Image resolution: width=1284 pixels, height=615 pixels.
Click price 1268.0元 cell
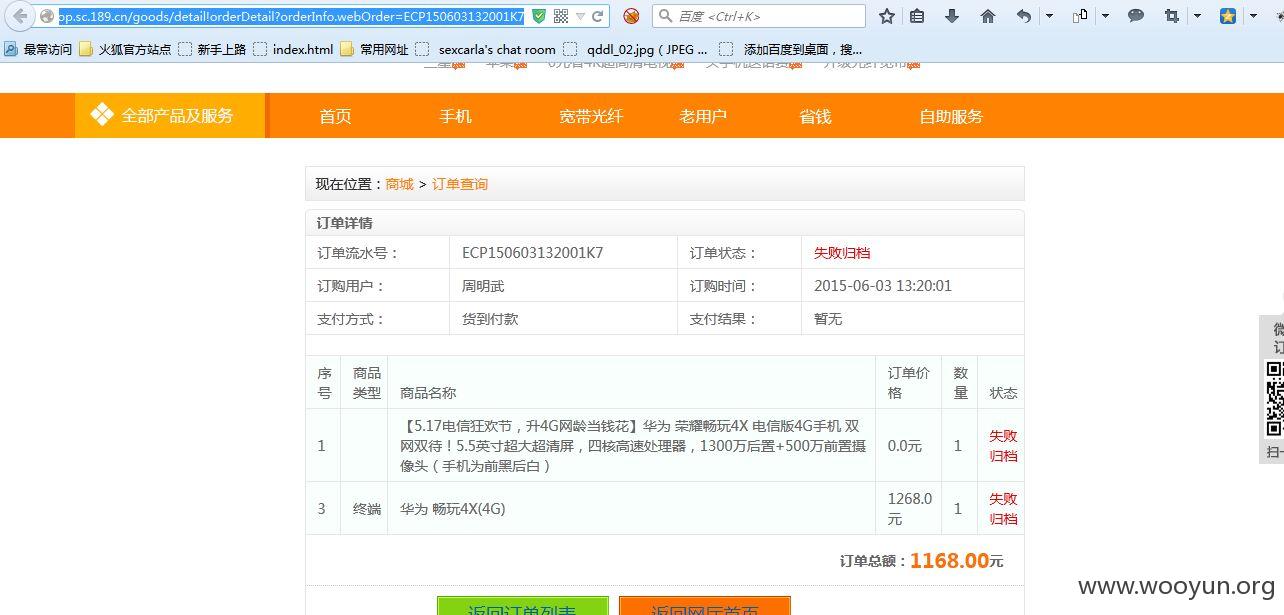[910, 508]
